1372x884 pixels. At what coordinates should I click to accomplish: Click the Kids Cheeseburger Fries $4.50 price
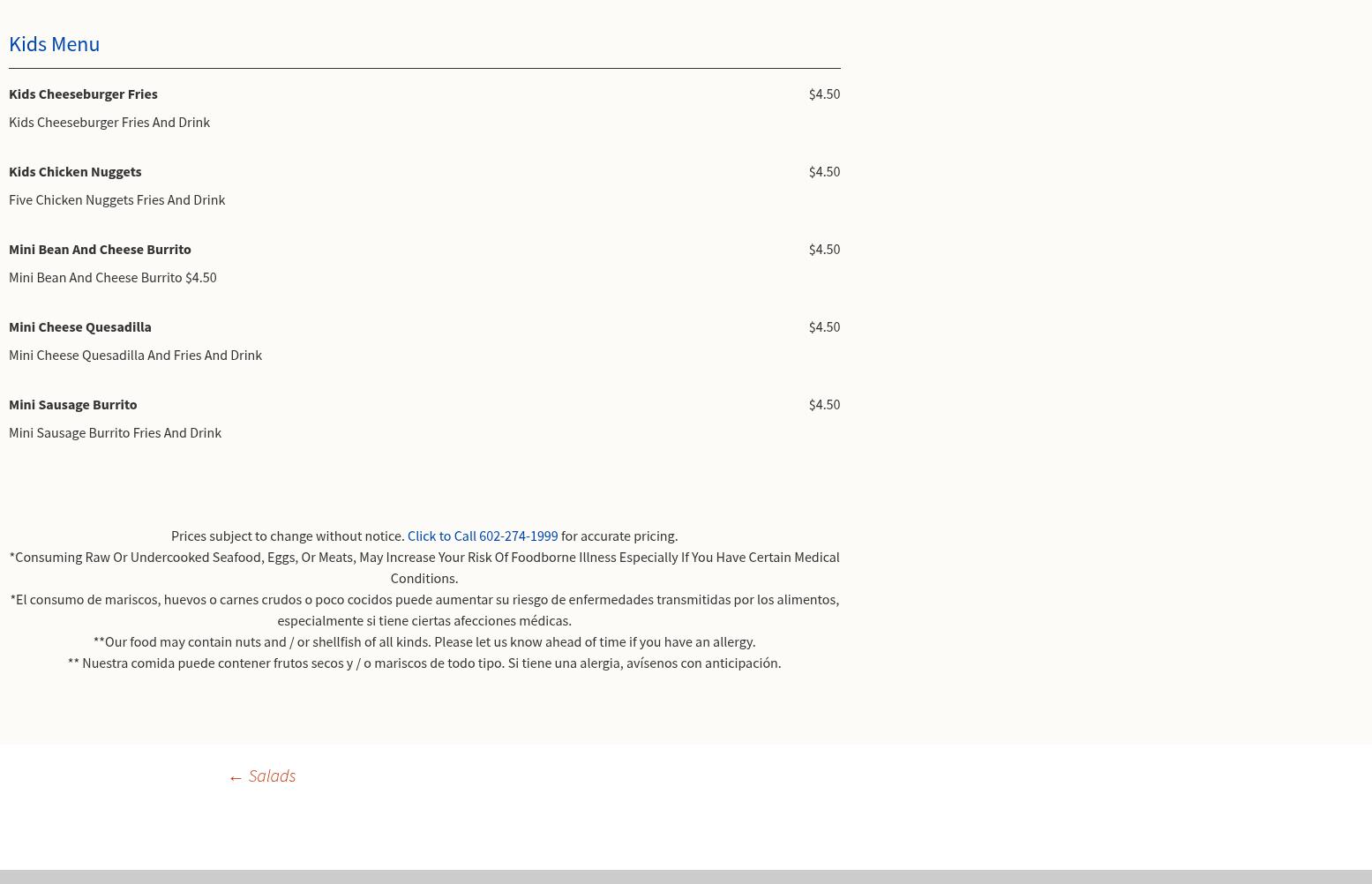(x=823, y=94)
